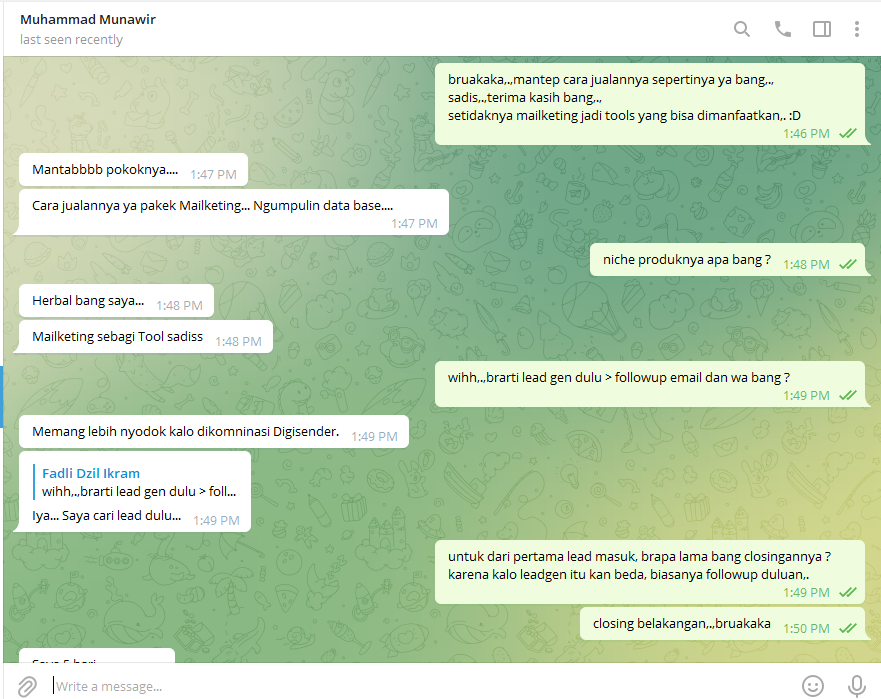This screenshot has width=881, height=699.
Task: Select the message mentioning Digisender
Action: click(185, 433)
